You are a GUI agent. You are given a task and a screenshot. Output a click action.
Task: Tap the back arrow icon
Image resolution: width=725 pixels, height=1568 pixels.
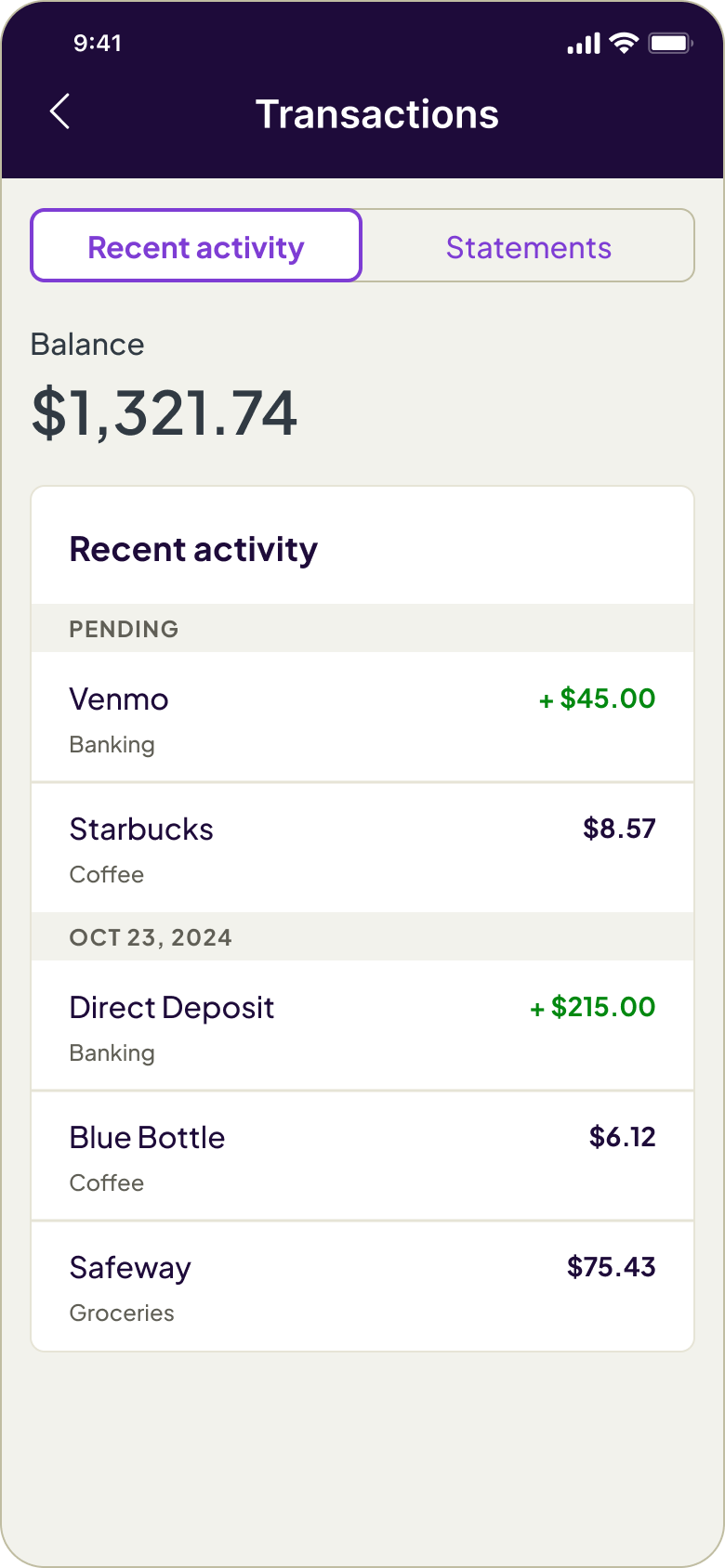click(x=59, y=112)
